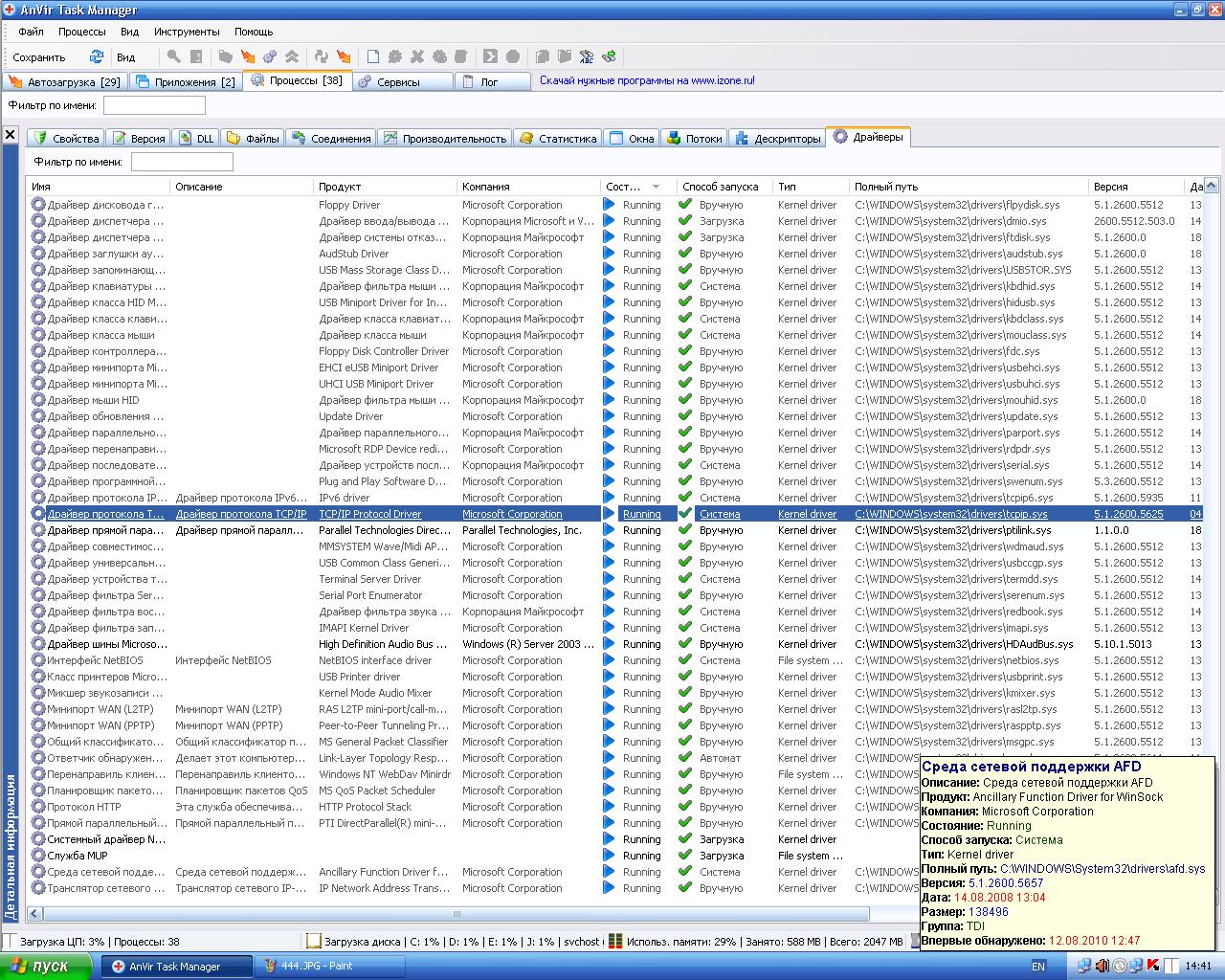Click the Сохранить toolbar button
The image size is (1225, 980).
pos(39,57)
